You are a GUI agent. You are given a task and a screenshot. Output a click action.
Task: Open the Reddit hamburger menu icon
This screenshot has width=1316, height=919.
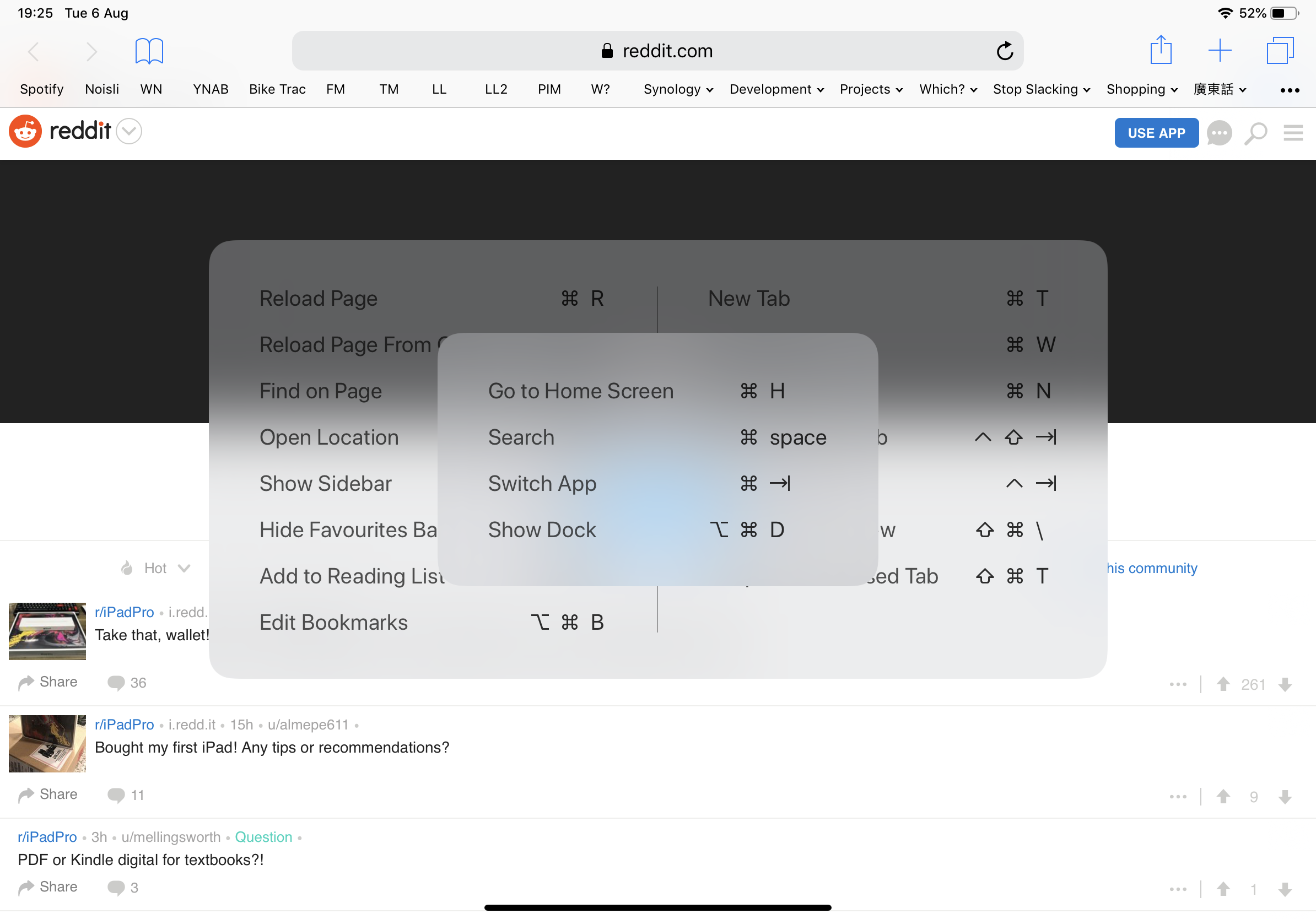pos(1293,133)
